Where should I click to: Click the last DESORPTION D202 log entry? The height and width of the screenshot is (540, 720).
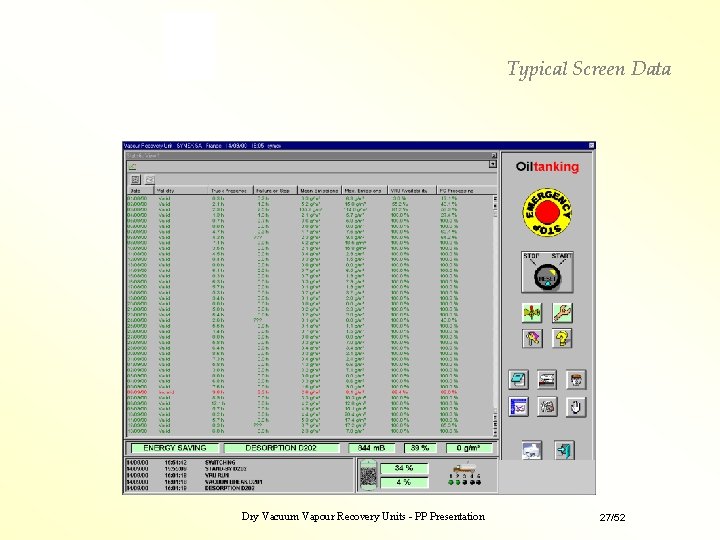[x=230, y=489]
